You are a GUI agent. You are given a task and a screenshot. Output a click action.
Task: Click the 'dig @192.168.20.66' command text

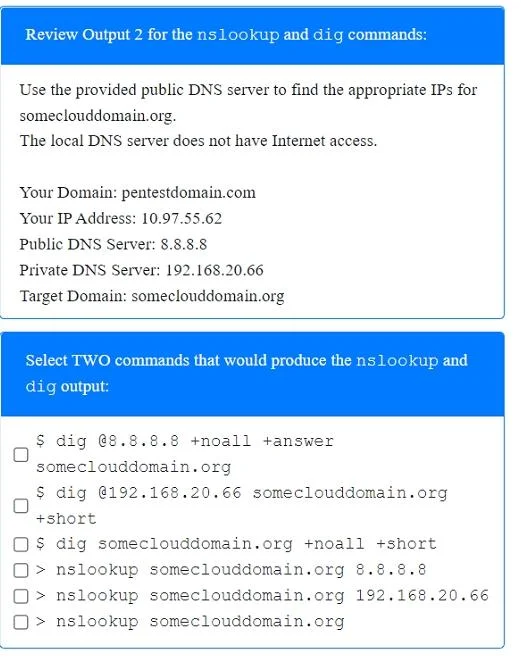pyautogui.click(x=241, y=505)
